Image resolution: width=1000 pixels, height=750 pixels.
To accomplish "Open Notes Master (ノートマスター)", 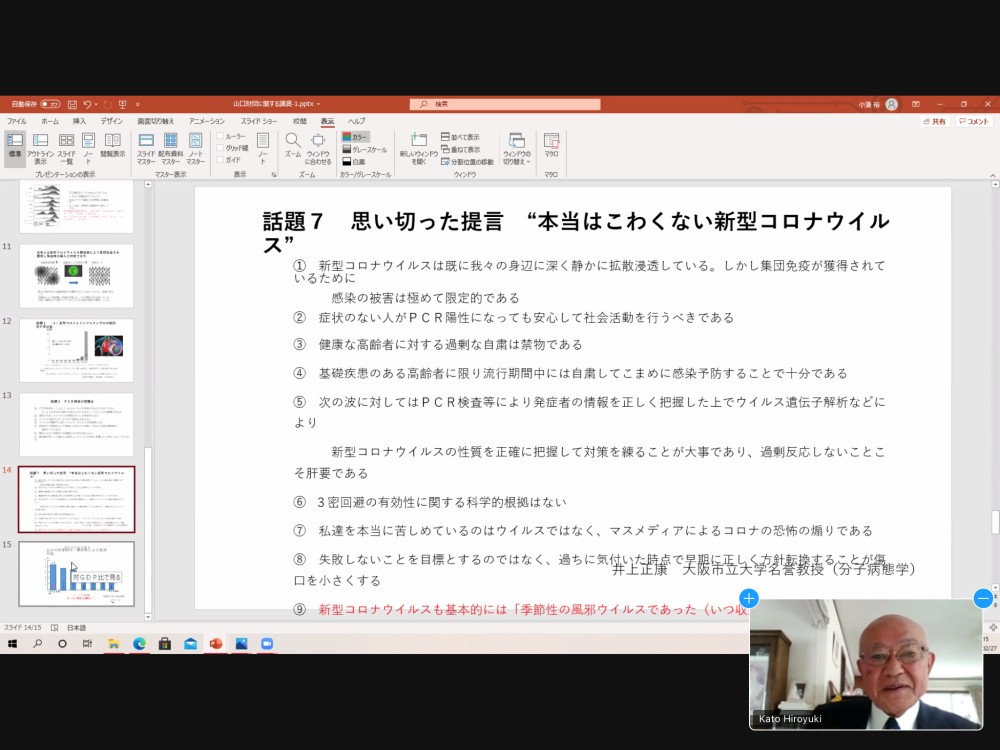I will click(196, 148).
